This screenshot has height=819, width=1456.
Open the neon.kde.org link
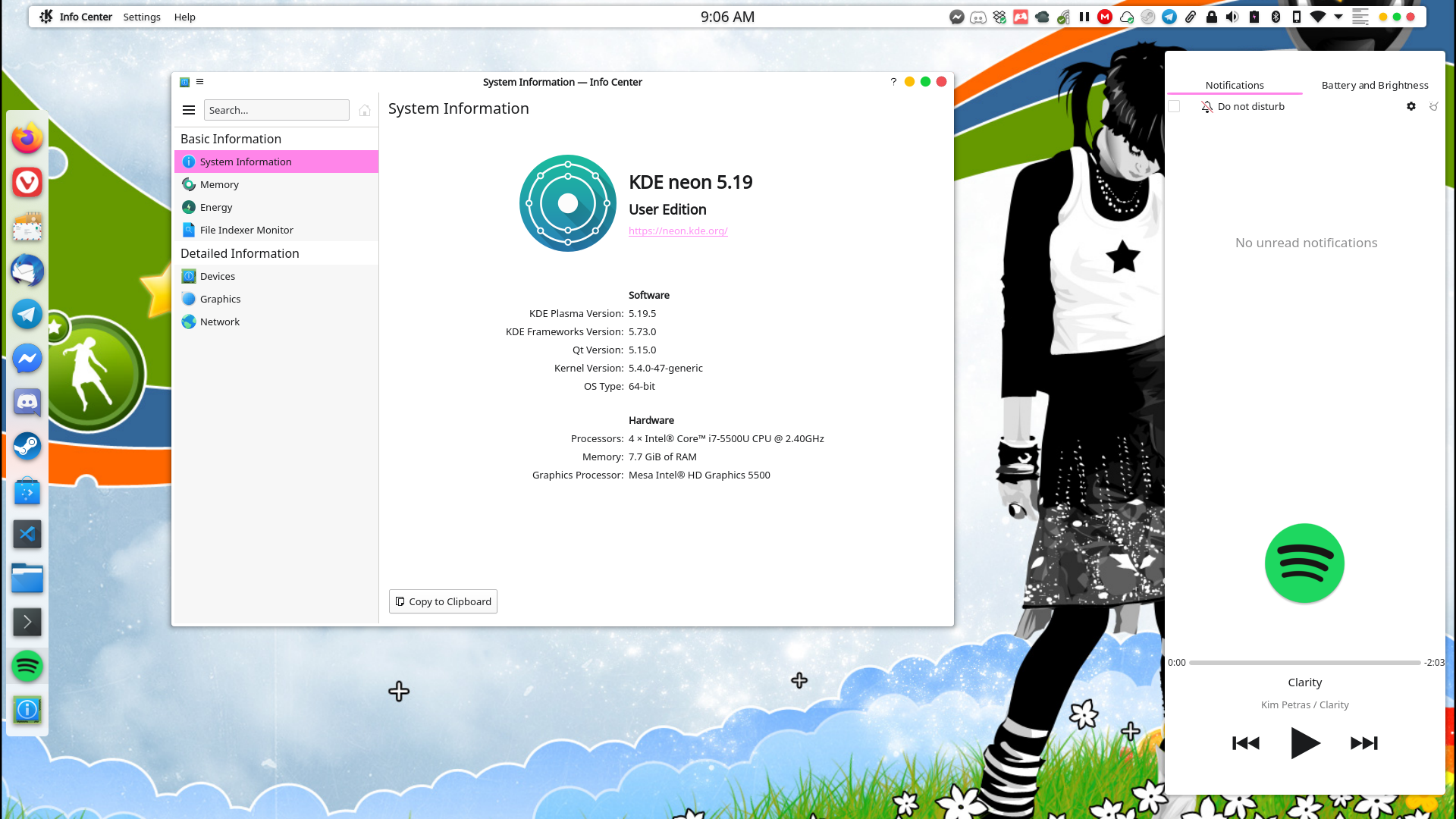pos(678,231)
